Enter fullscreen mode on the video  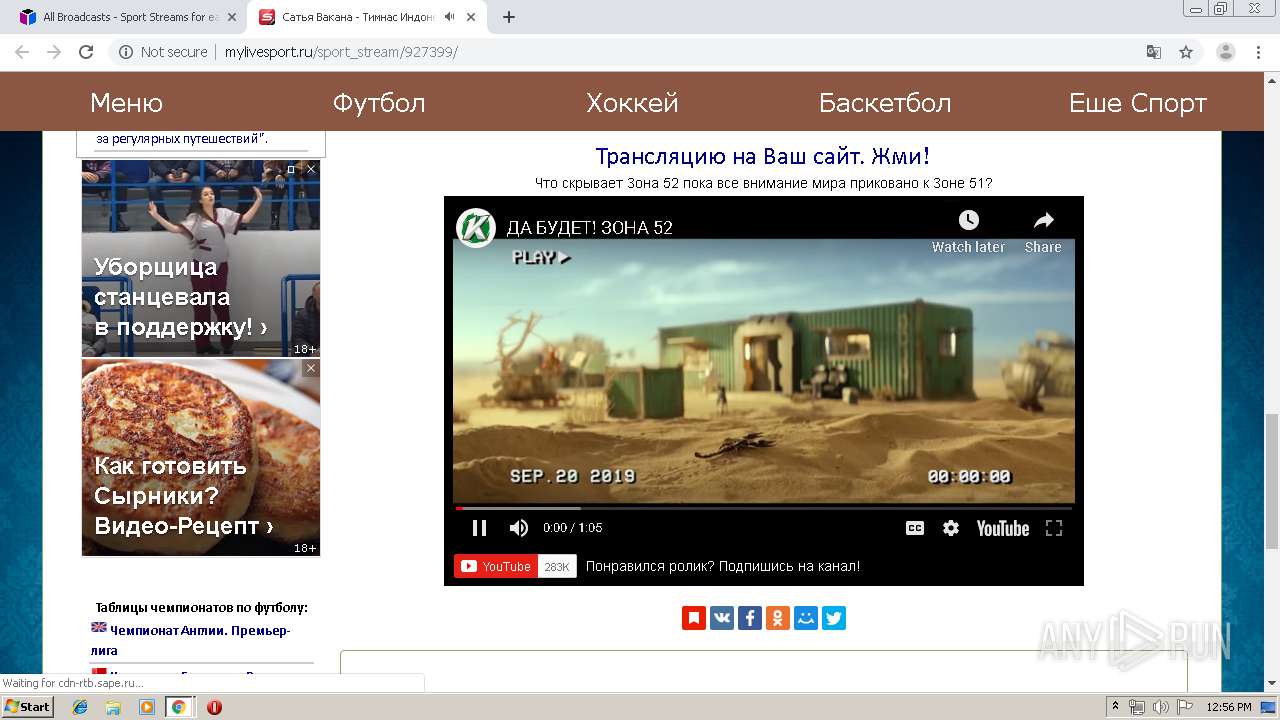(x=1054, y=528)
